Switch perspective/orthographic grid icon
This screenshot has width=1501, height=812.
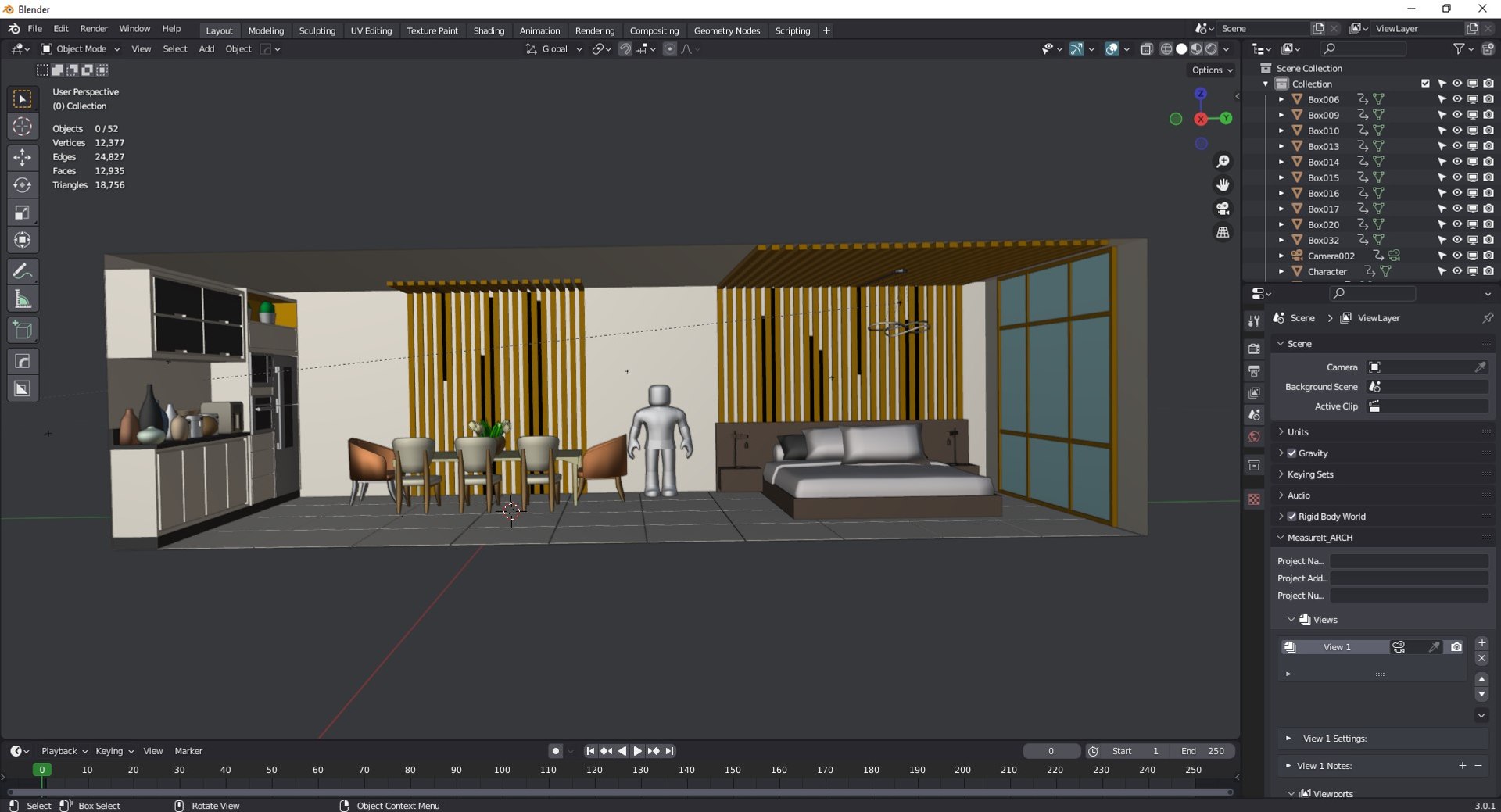point(1223,232)
